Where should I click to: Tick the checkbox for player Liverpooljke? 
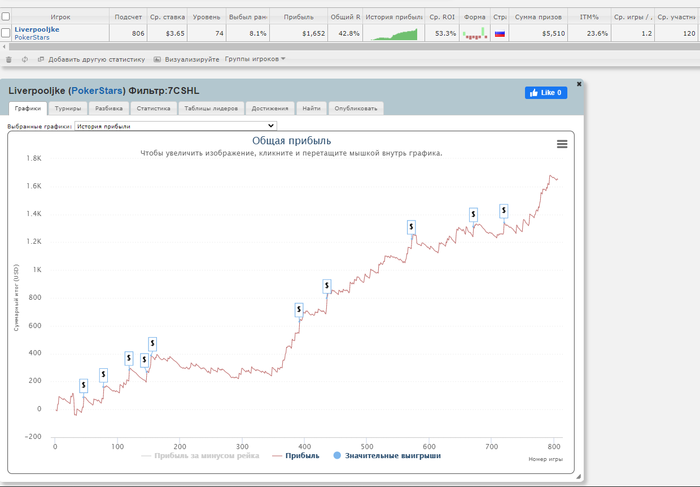point(6,33)
